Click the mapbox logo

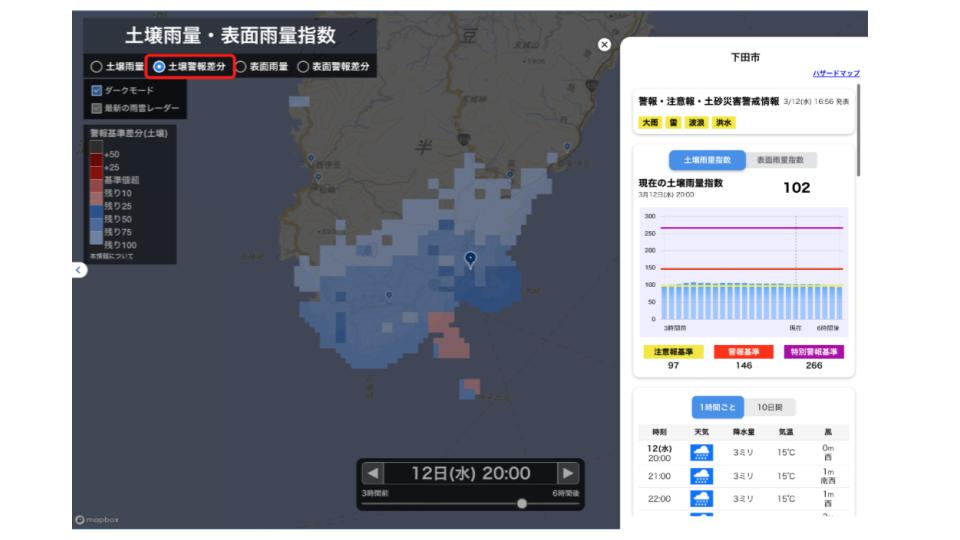(94, 520)
